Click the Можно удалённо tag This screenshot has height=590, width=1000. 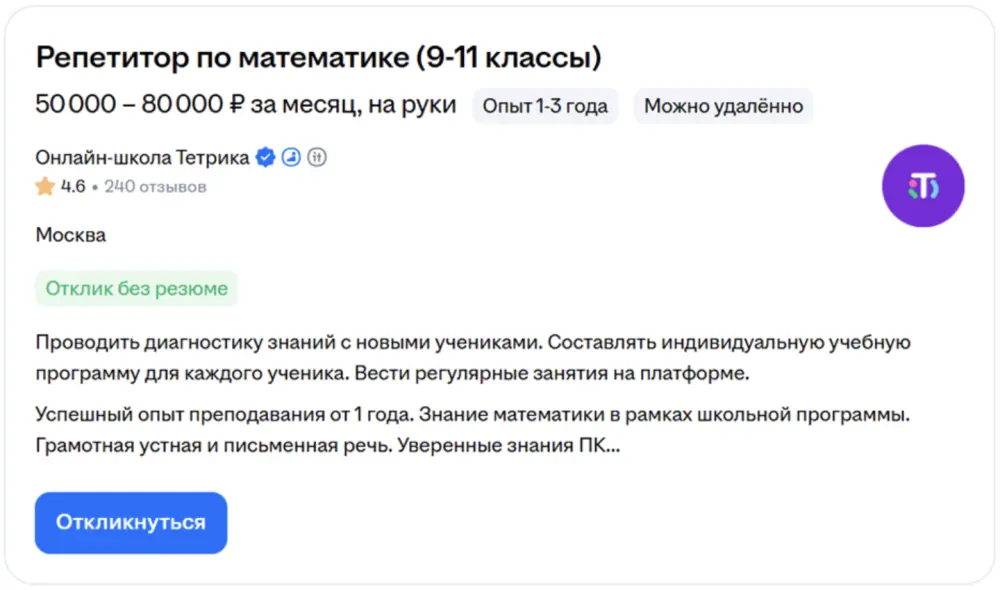point(723,106)
